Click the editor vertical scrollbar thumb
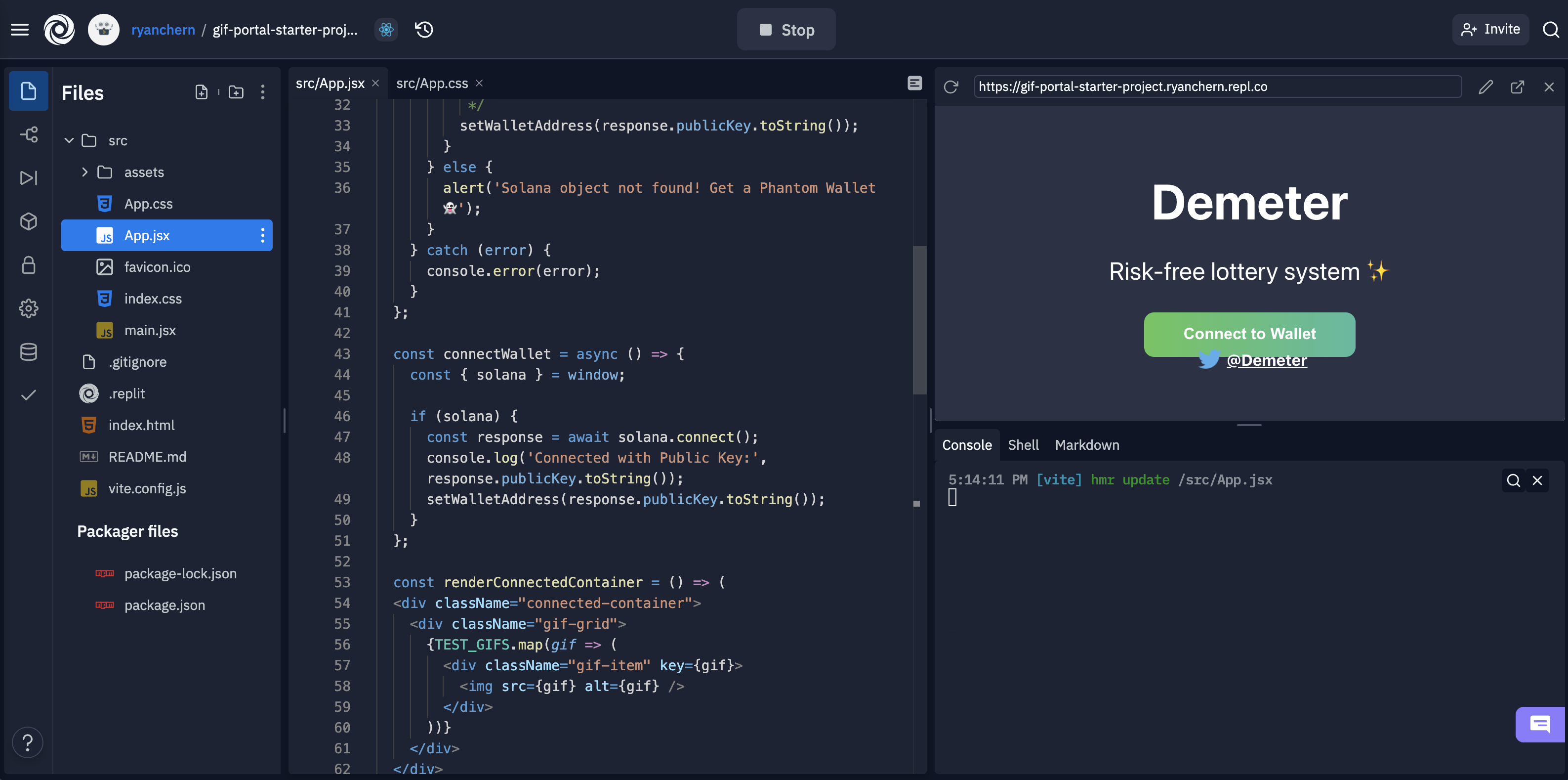The height and width of the screenshot is (780, 1568). pyautogui.click(x=919, y=320)
